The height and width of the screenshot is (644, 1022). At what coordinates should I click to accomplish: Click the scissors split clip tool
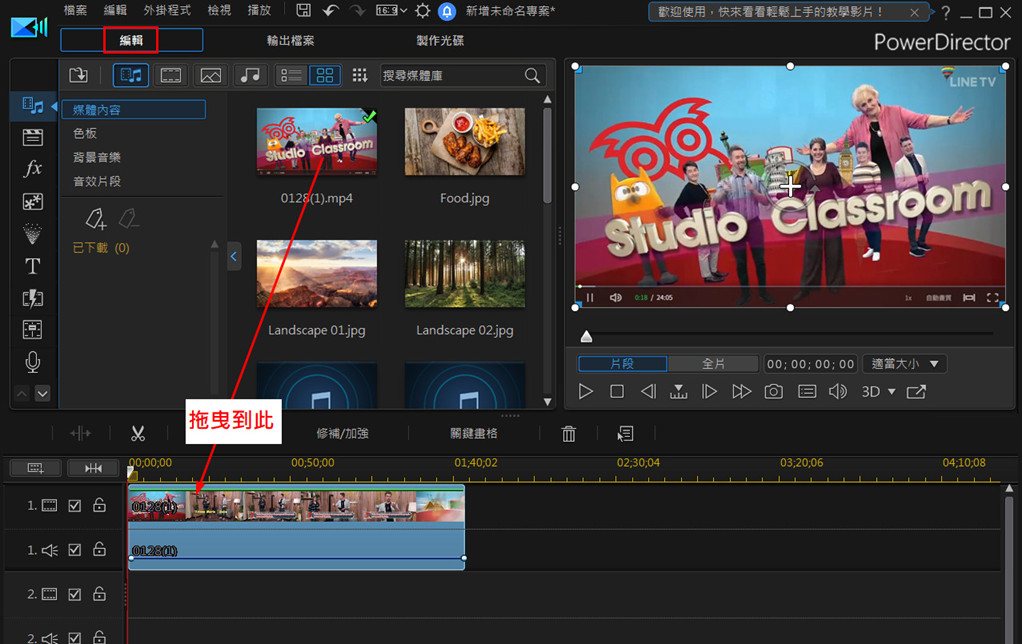[137, 433]
